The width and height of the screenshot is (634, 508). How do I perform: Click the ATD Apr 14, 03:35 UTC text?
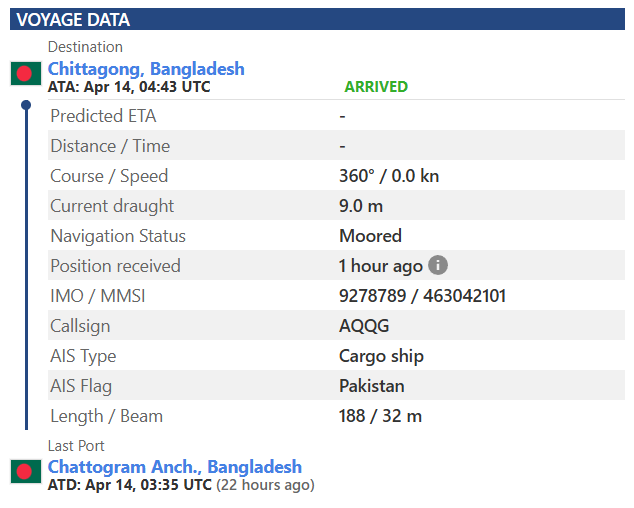click(130, 485)
